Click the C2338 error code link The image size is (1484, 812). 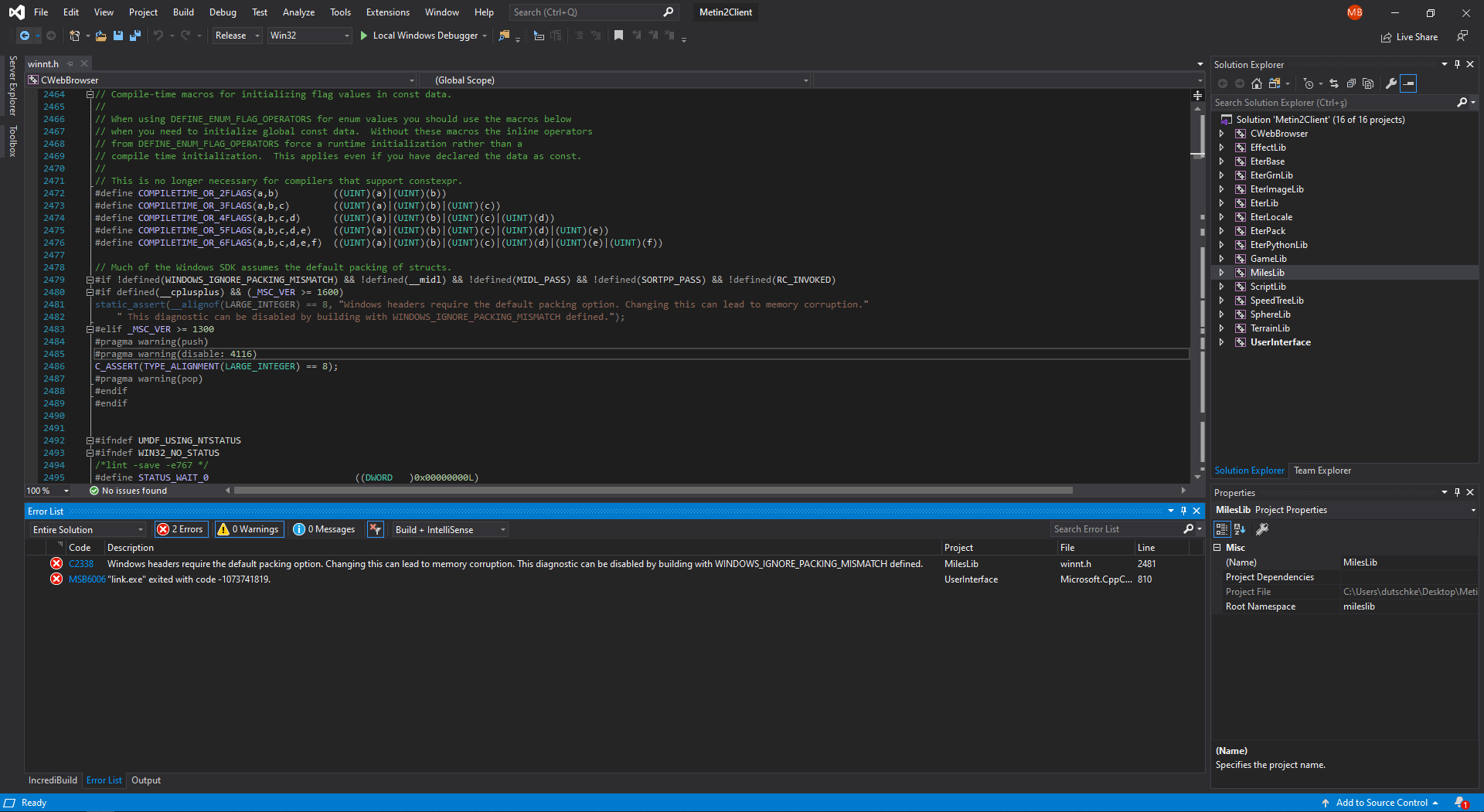(x=80, y=563)
